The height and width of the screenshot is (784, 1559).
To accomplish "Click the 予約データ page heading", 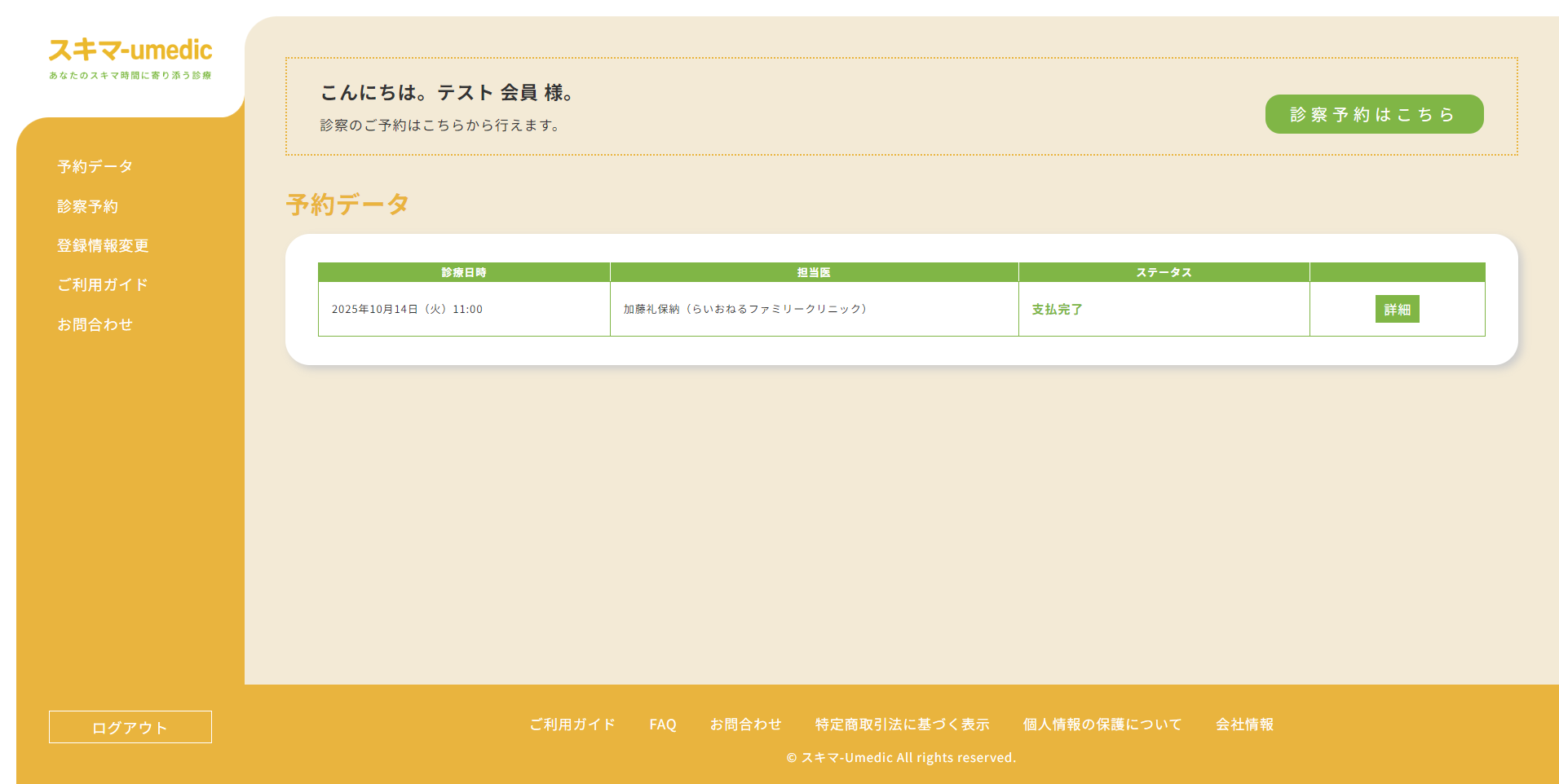I will [347, 204].
